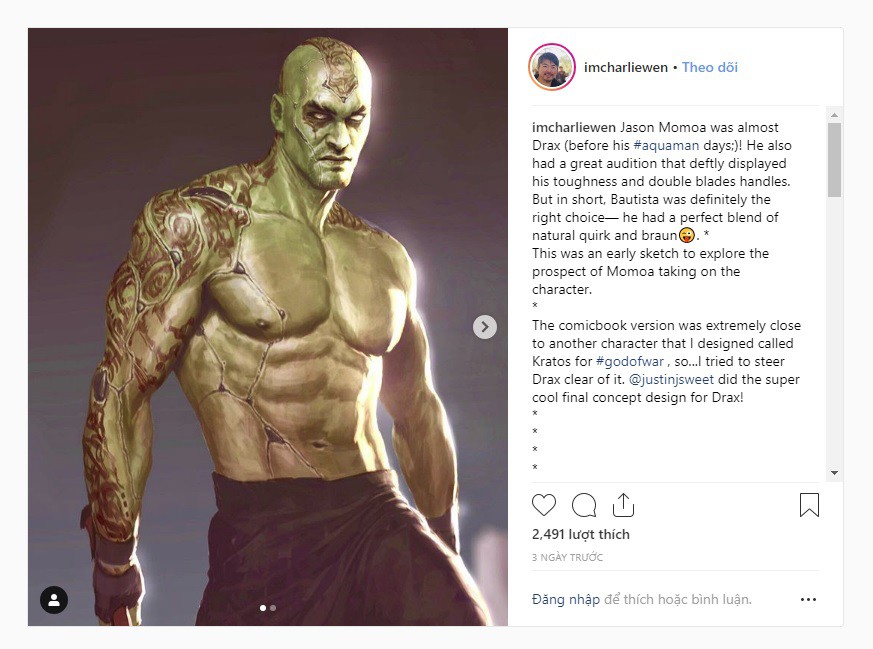
Task: Select the second carousel dot indicator
Action: tap(273, 608)
